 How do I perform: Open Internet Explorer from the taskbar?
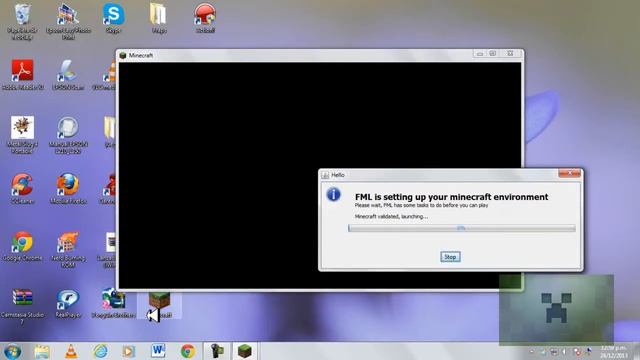click(100, 351)
